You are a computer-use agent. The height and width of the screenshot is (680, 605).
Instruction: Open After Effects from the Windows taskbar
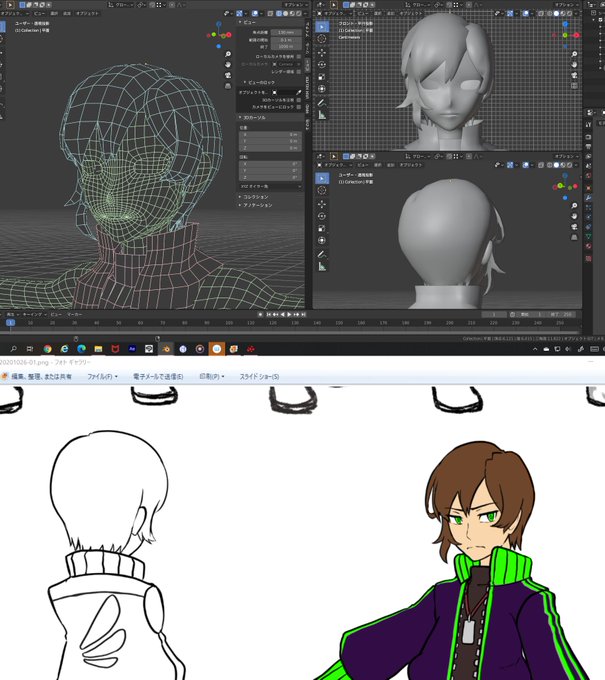pyautogui.click(x=132, y=349)
